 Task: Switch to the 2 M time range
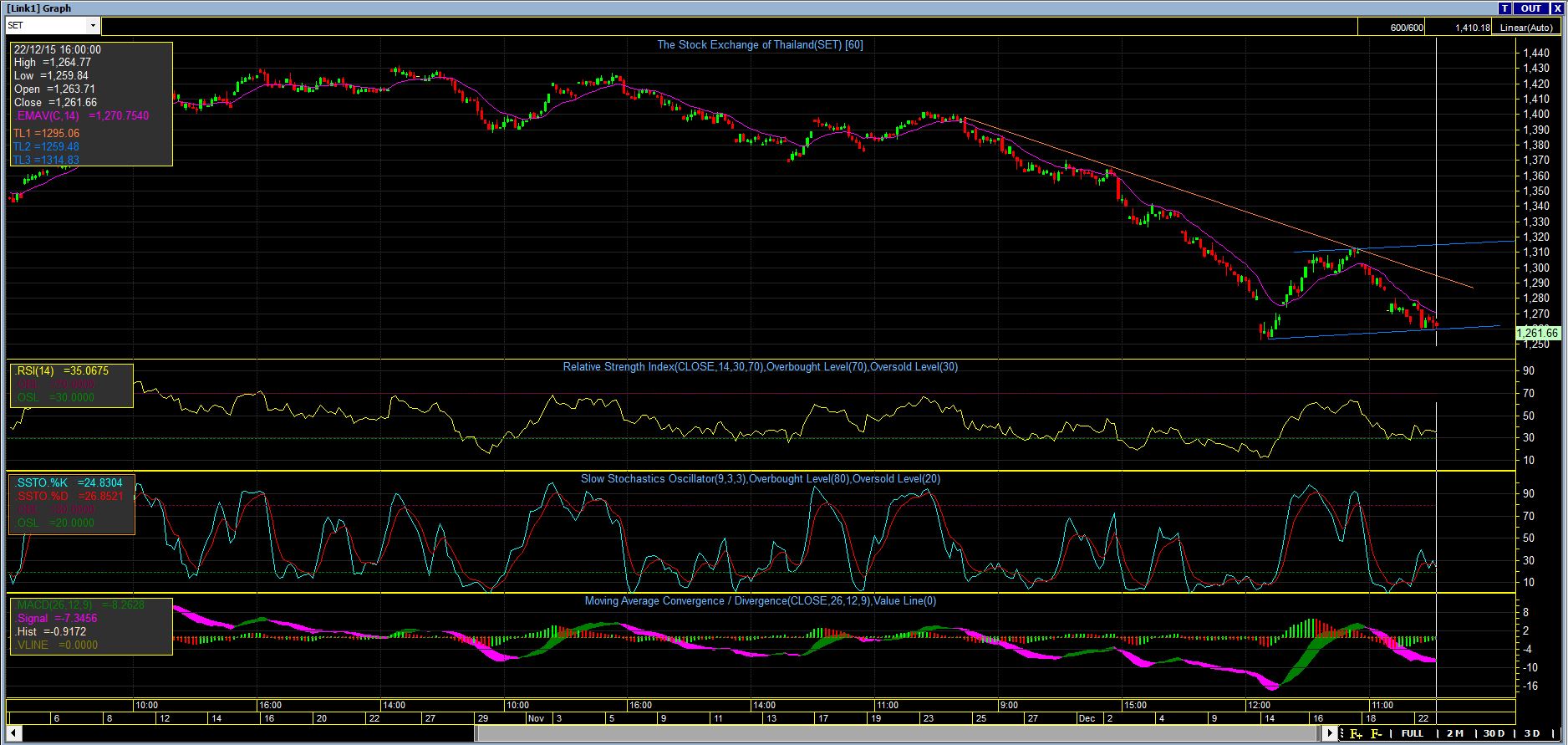(1454, 734)
